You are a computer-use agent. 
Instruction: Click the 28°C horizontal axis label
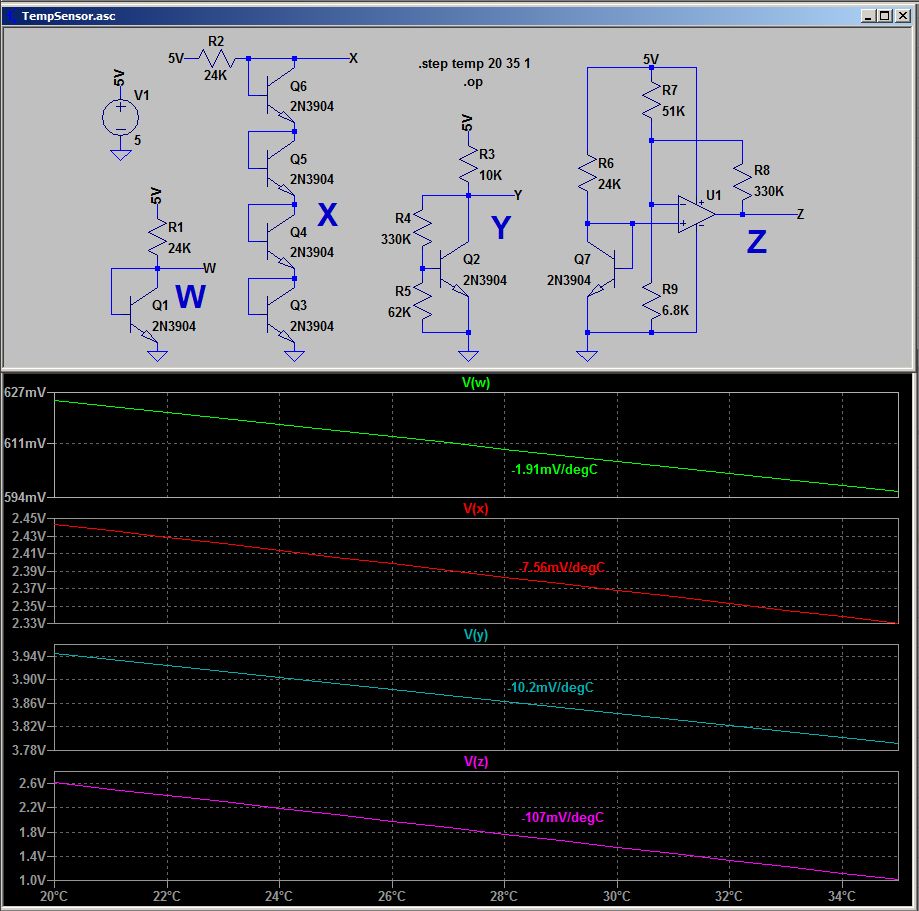pos(504,896)
